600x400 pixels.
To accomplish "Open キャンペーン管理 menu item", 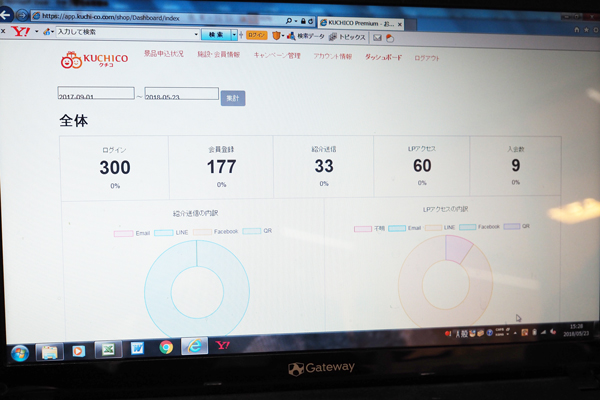I will click(x=277, y=56).
